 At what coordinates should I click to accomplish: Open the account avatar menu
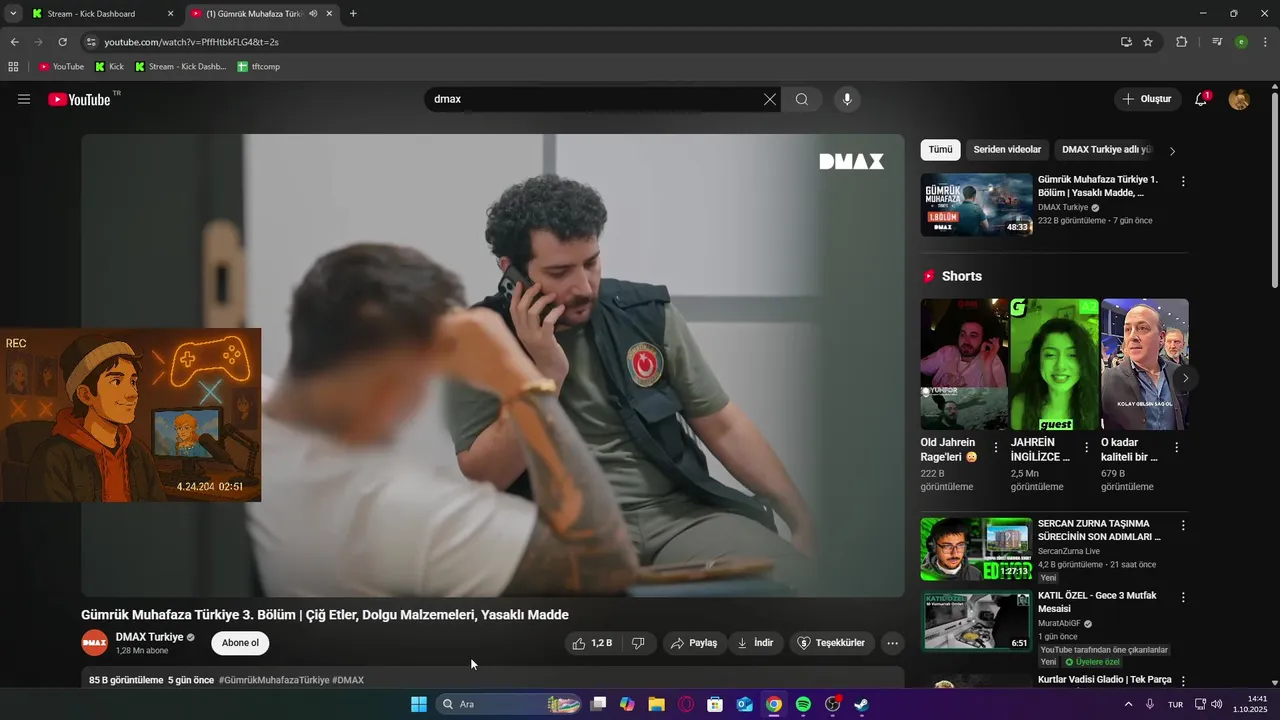[1239, 99]
